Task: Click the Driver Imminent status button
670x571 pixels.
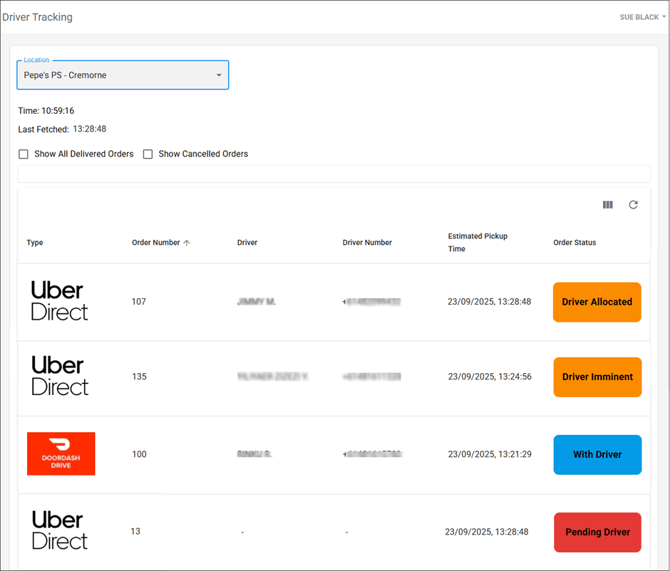Action: [597, 377]
